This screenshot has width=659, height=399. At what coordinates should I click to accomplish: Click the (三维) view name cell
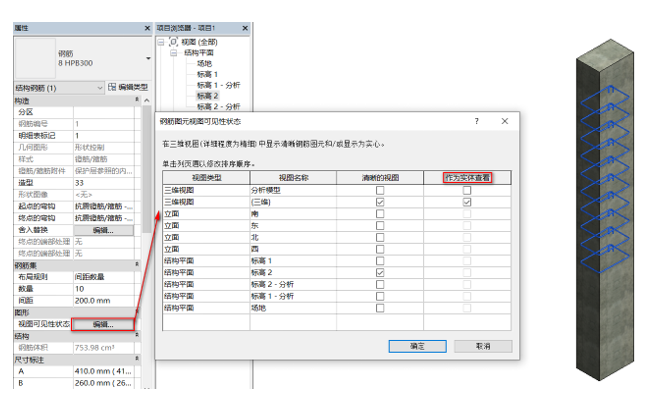293,202
